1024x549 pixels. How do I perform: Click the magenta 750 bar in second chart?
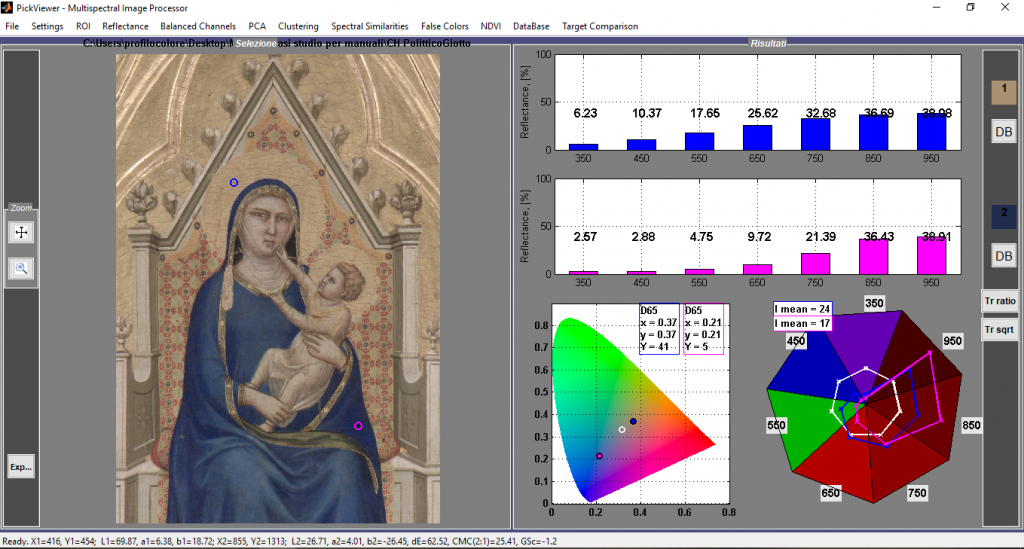[815, 264]
